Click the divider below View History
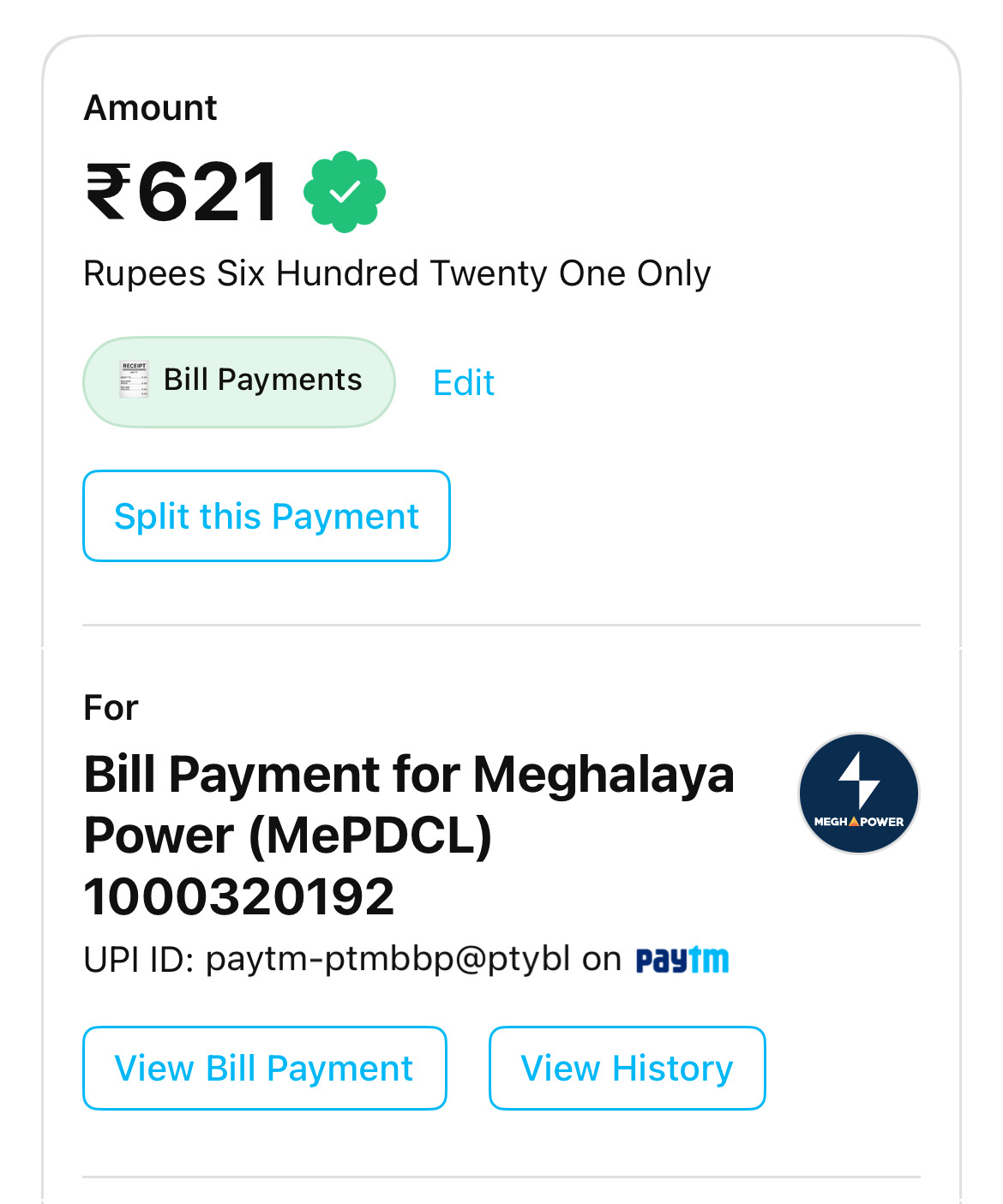 501,1177
